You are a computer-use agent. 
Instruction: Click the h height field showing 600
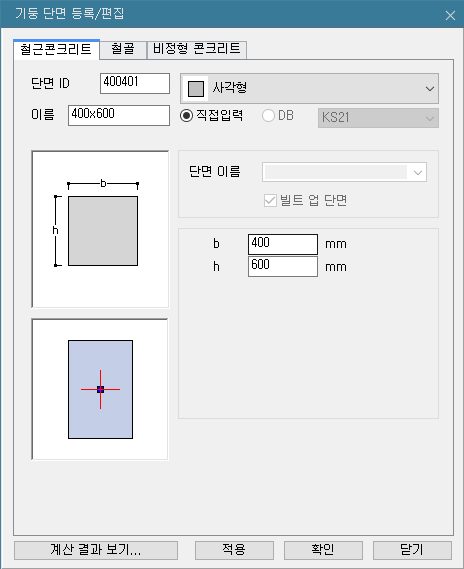(x=283, y=266)
